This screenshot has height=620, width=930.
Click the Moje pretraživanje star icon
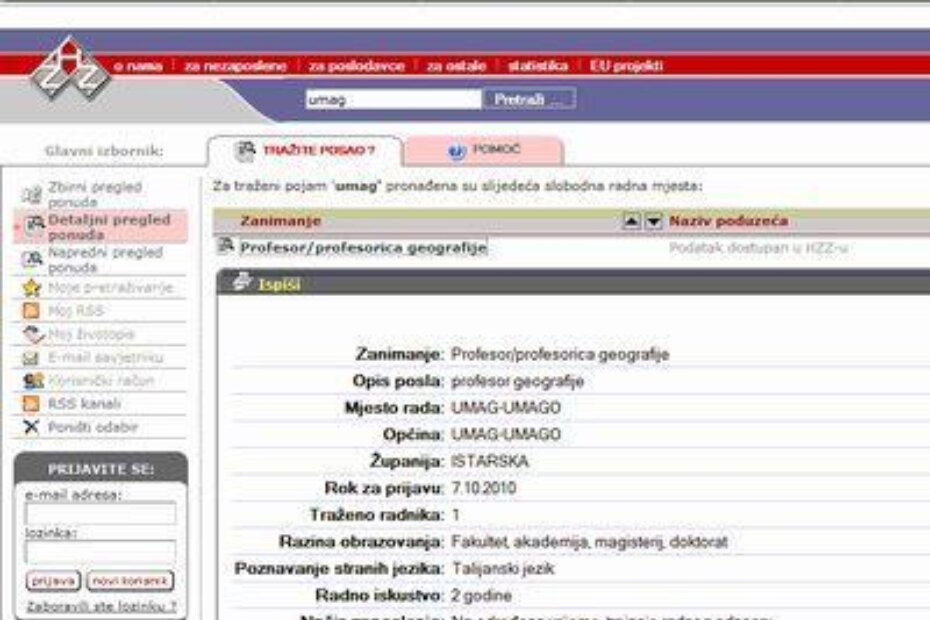tap(32, 288)
